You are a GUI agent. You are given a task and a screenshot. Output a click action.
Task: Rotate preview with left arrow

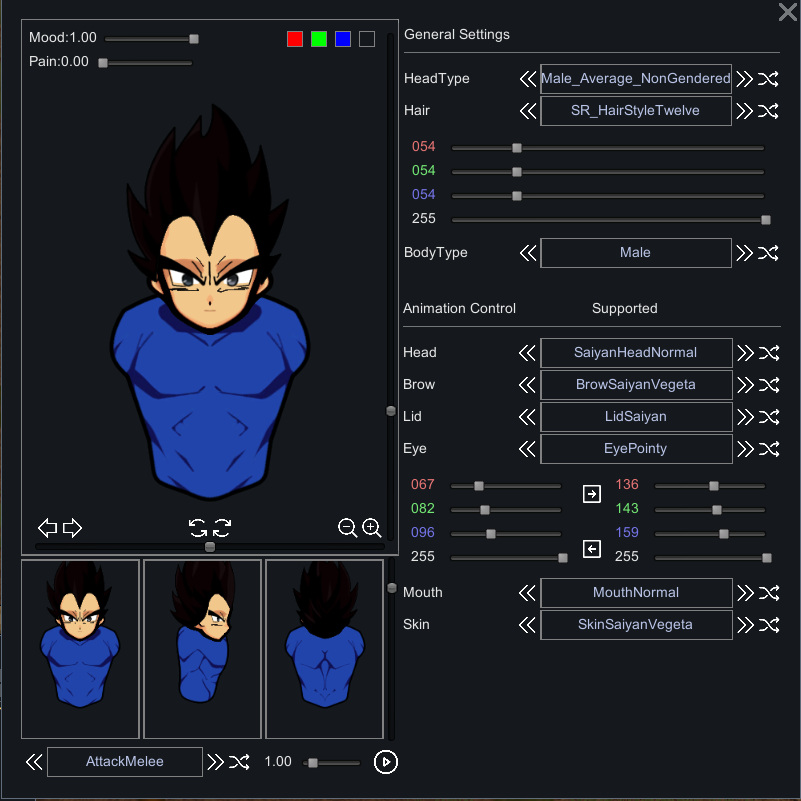point(48,528)
